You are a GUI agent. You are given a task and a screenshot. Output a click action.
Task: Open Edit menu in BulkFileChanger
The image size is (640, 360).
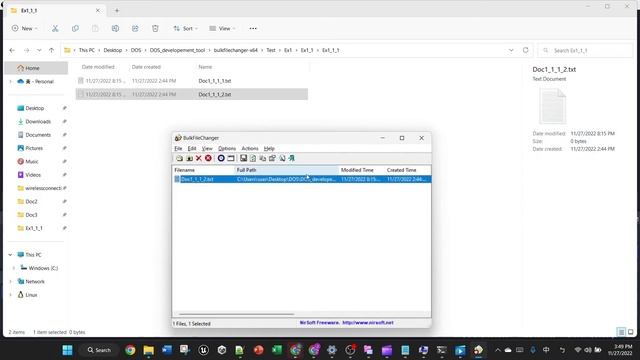tap(192, 149)
